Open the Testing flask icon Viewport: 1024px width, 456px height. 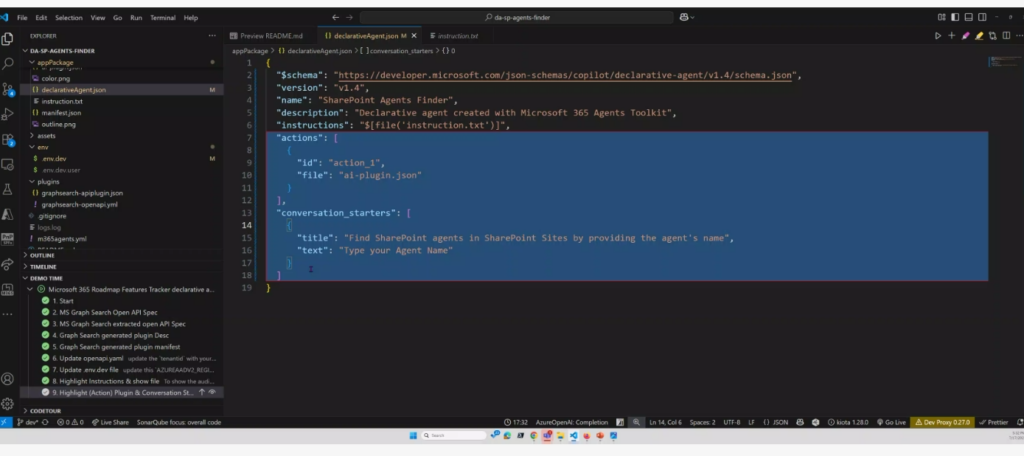(x=8, y=189)
